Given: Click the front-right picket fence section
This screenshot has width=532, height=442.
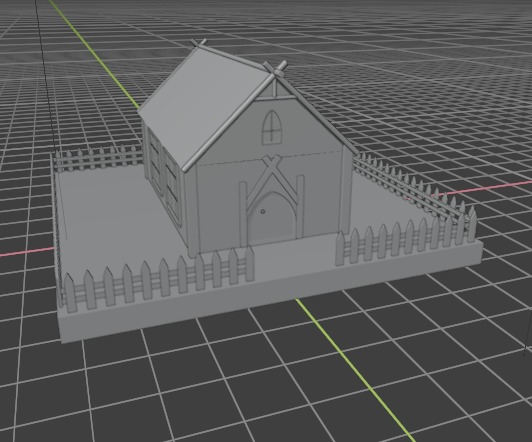Looking at the screenshot, I should 406,236.
